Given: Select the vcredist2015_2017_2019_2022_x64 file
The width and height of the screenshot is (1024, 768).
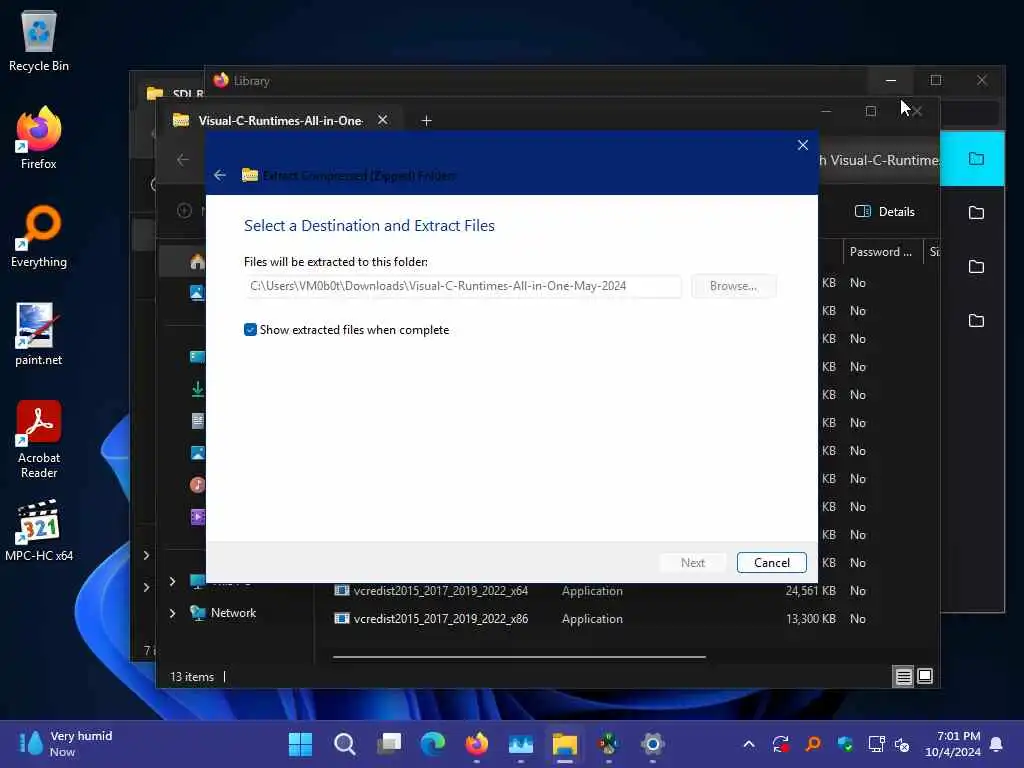Looking at the screenshot, I should pyautogui.click(x=440, y=590).
